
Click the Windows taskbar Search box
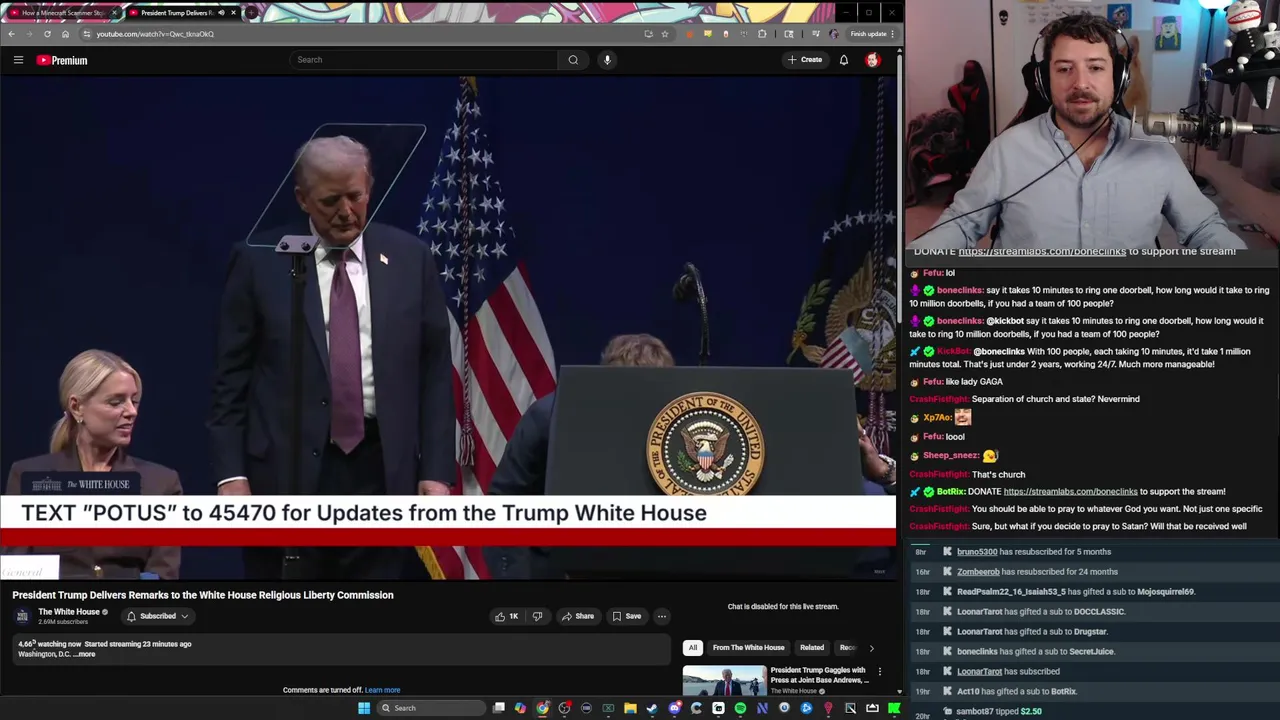tap(432, 708)
